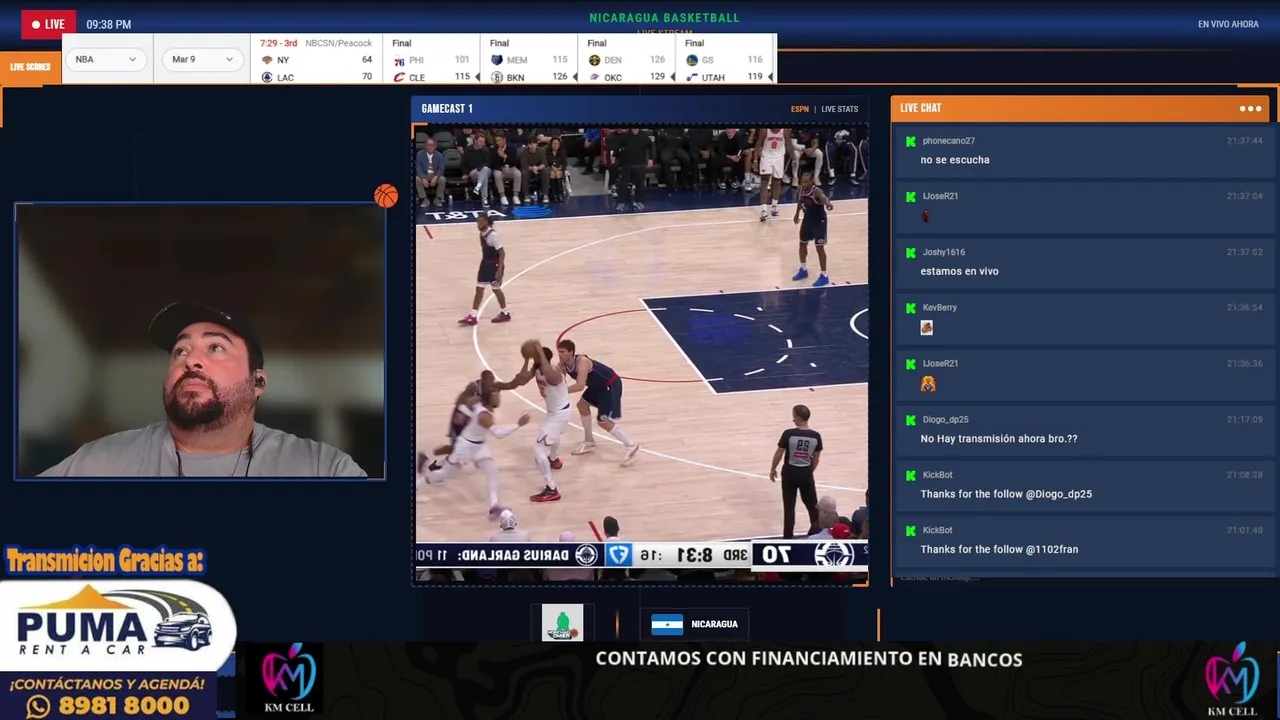Click the CLE score of 115

pos(462,77)
